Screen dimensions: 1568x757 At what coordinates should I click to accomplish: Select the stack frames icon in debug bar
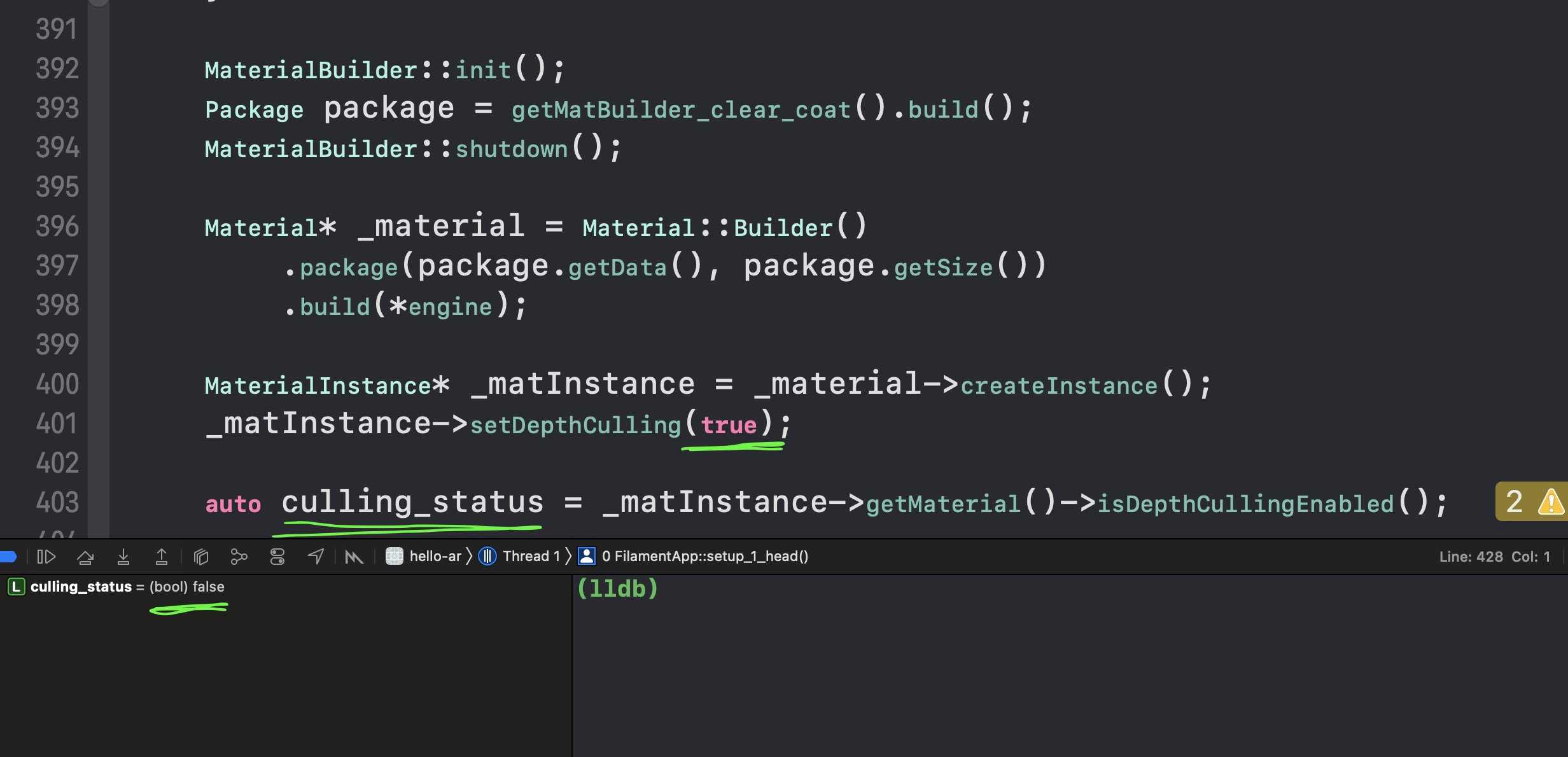click(201, 556)
